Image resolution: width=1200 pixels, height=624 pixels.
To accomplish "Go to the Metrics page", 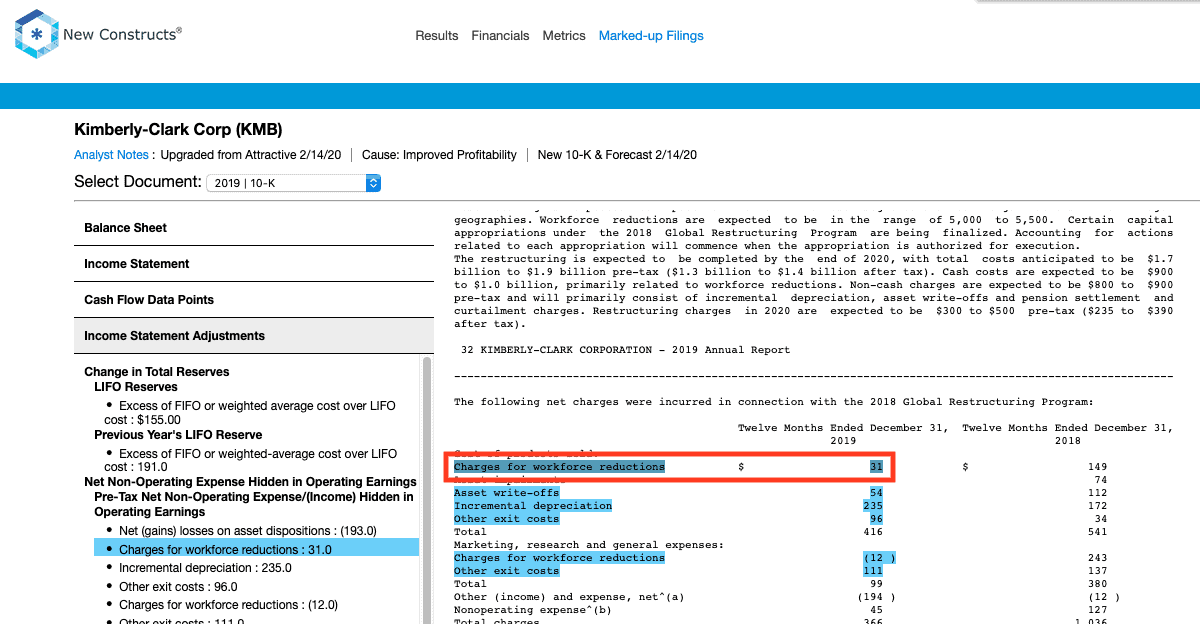I will (564, 36).
